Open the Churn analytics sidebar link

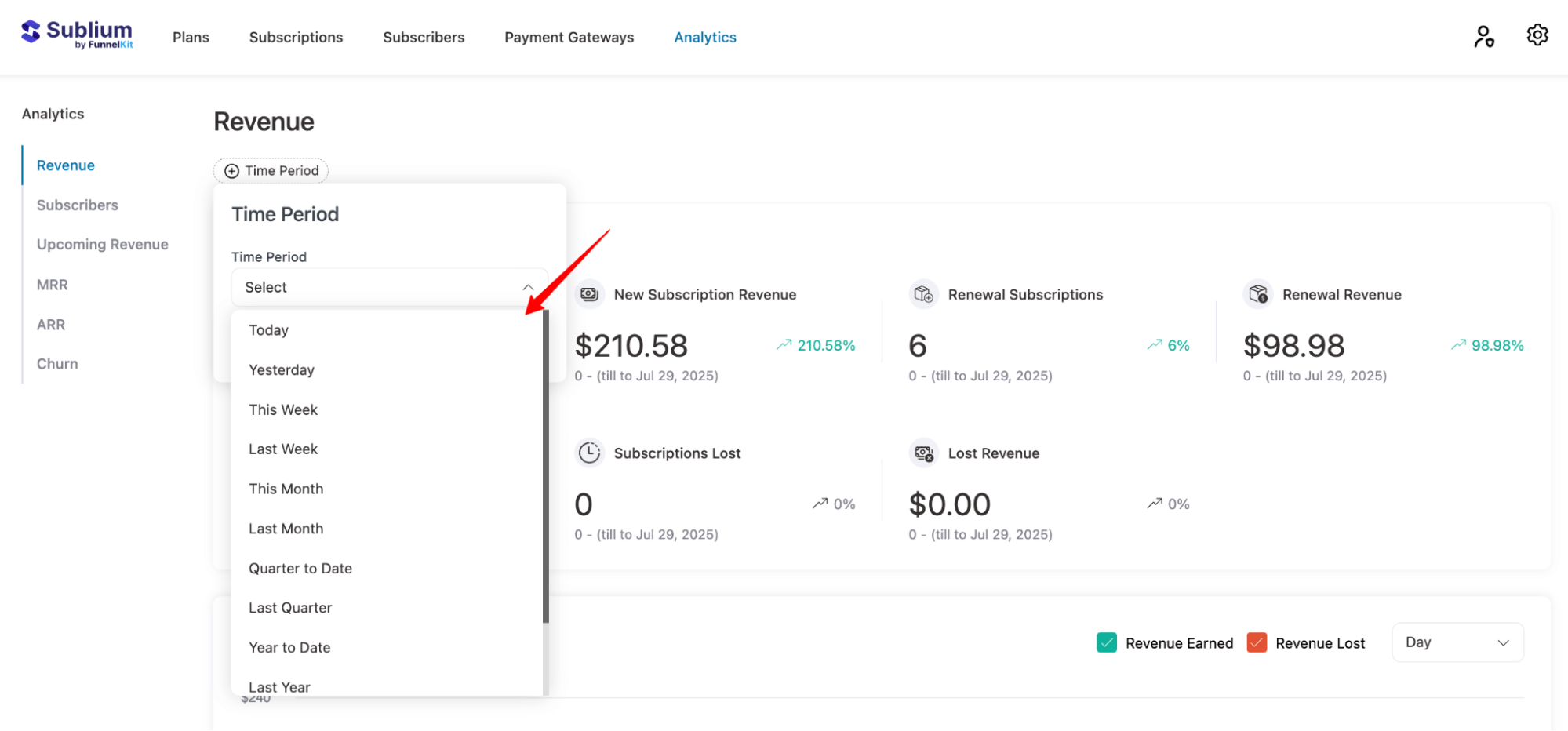pyautogui.click(x=57, y=364)
